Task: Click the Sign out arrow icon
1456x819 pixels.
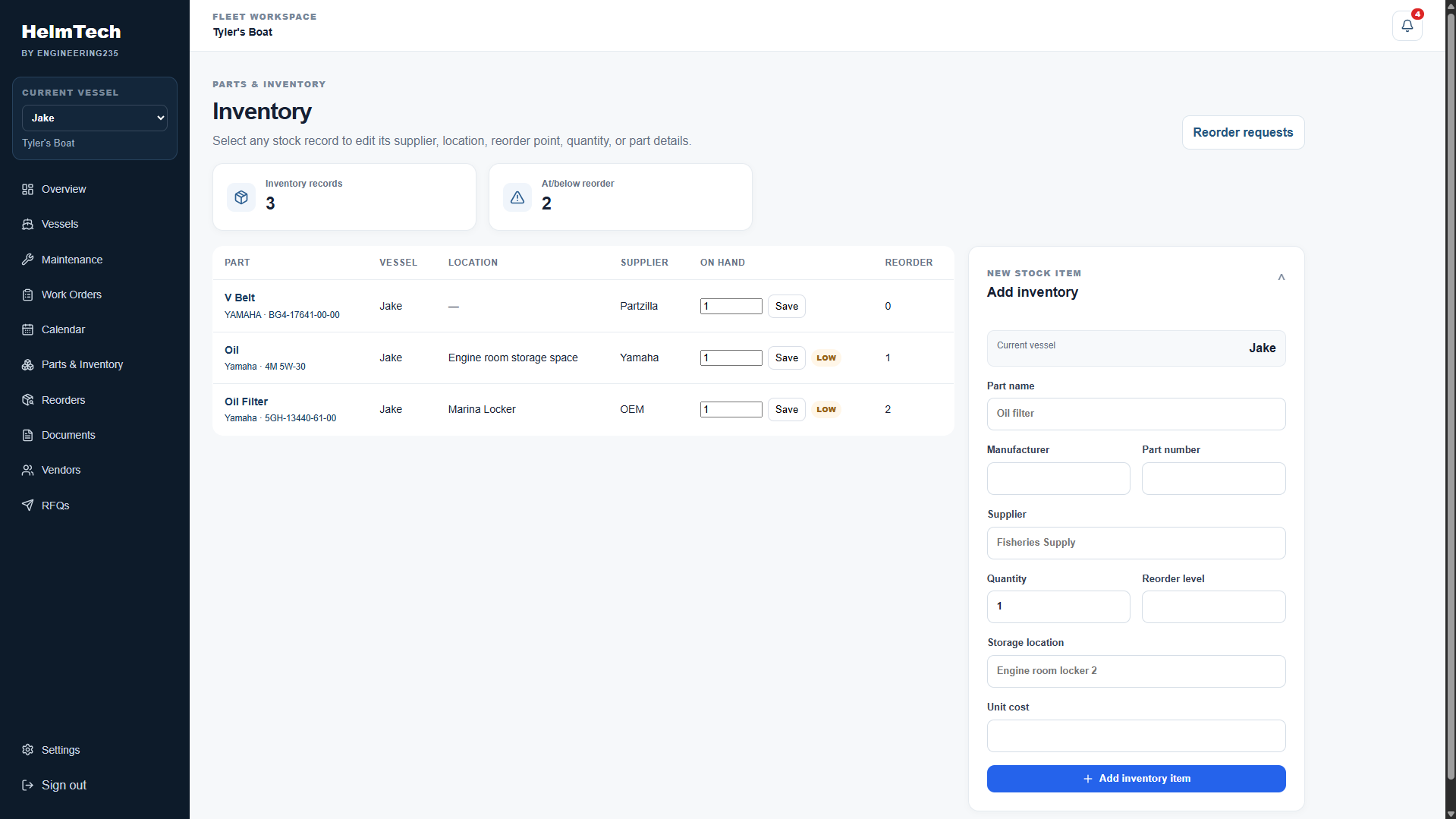Action: pos(28,785)
